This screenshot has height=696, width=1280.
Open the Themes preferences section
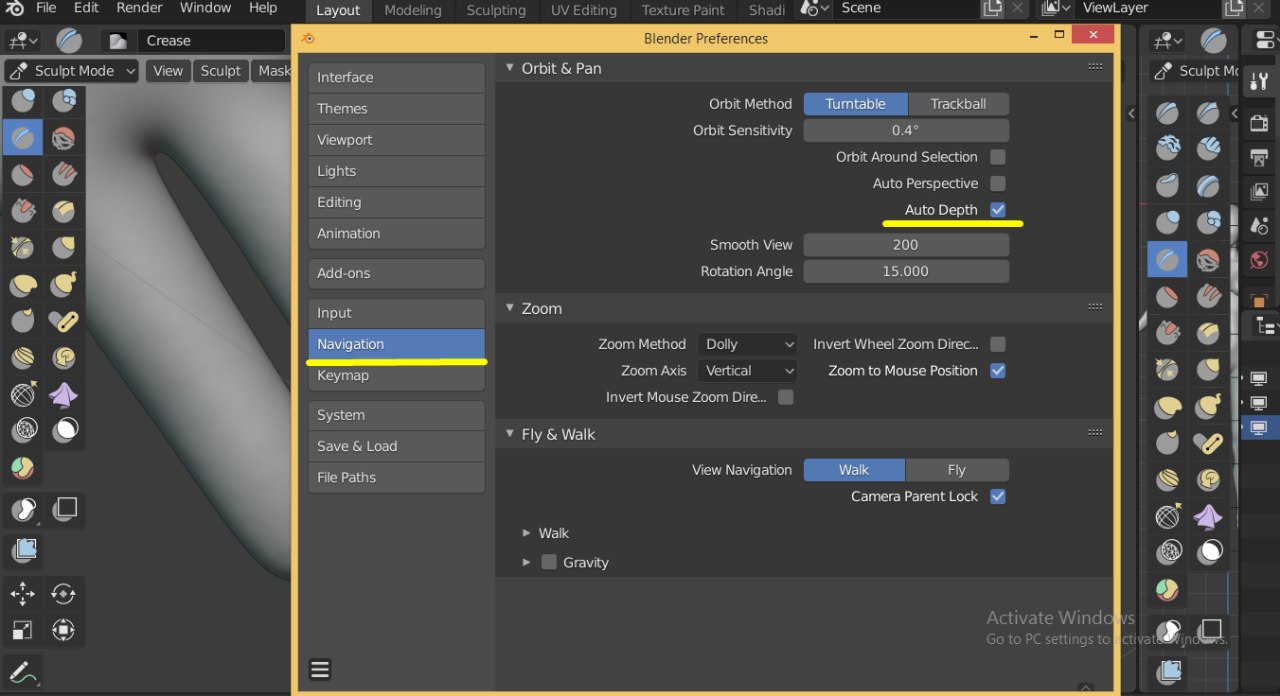397,109
